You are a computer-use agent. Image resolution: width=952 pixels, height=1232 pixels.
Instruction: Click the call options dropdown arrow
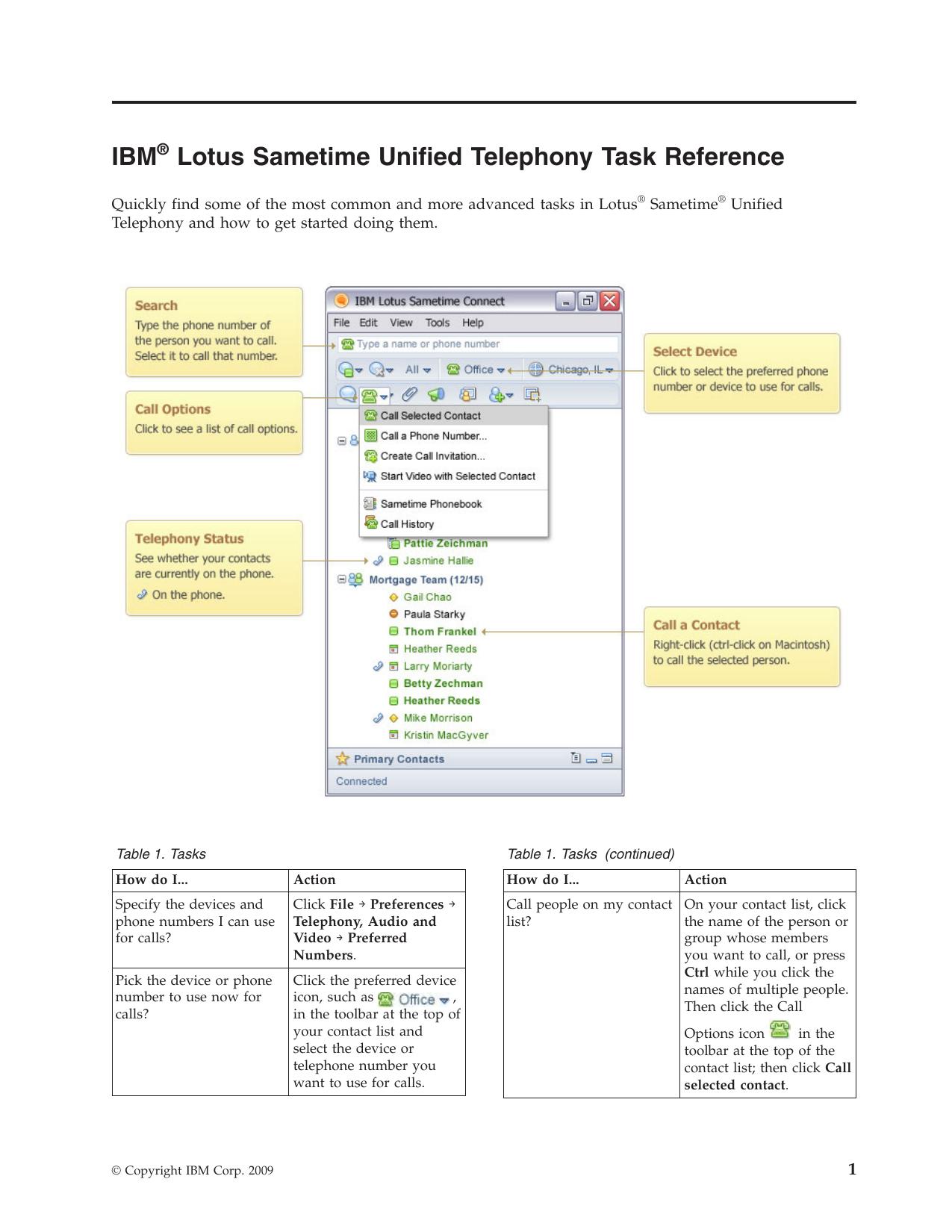384,396
